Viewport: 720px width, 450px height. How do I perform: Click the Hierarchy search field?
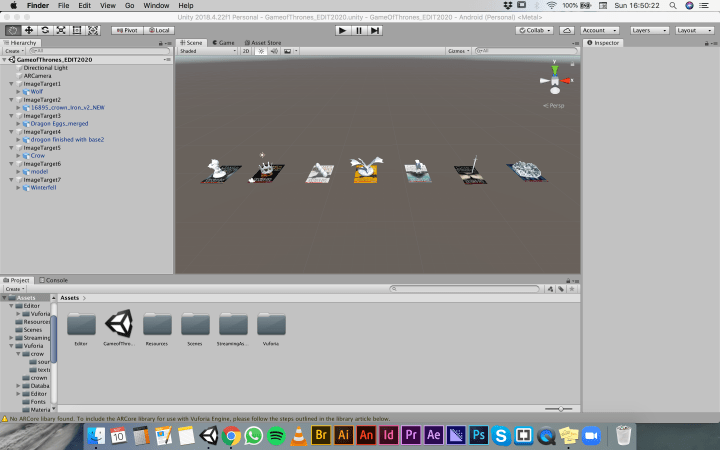99,51
